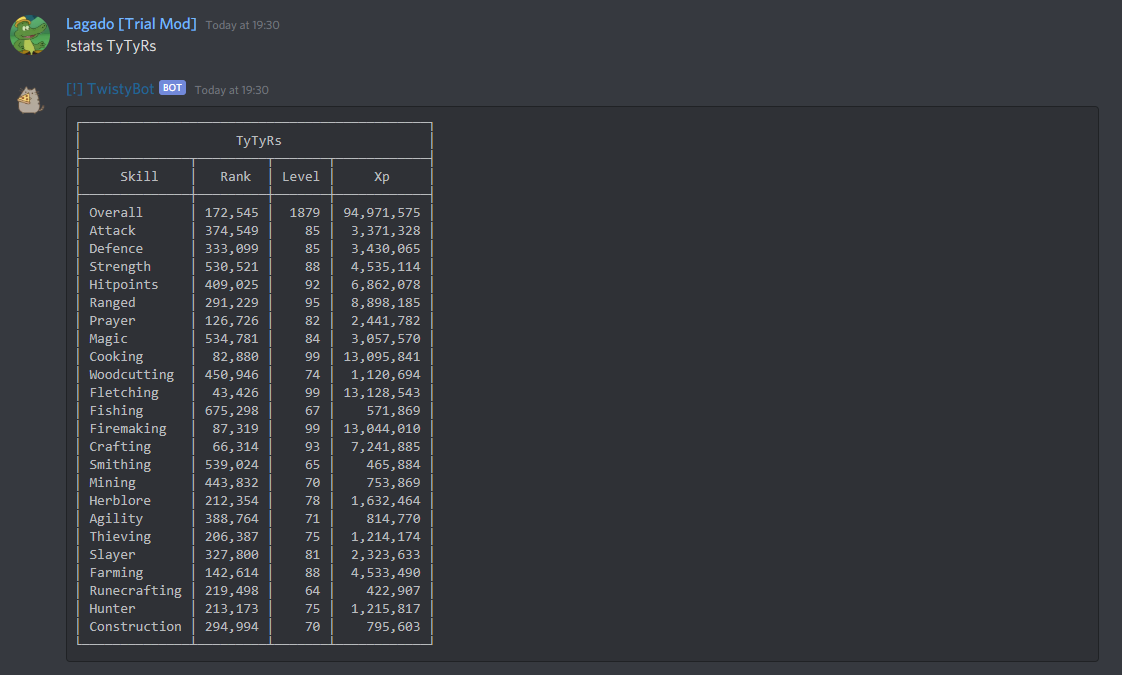Click Smithing rank 539,024

[232, 465]
